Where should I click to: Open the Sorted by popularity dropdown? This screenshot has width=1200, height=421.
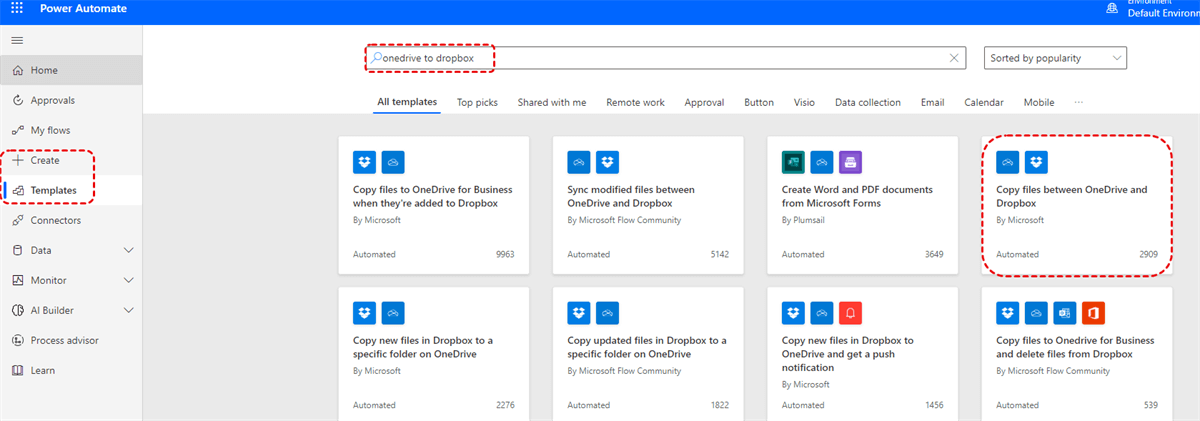point(1055,58)
